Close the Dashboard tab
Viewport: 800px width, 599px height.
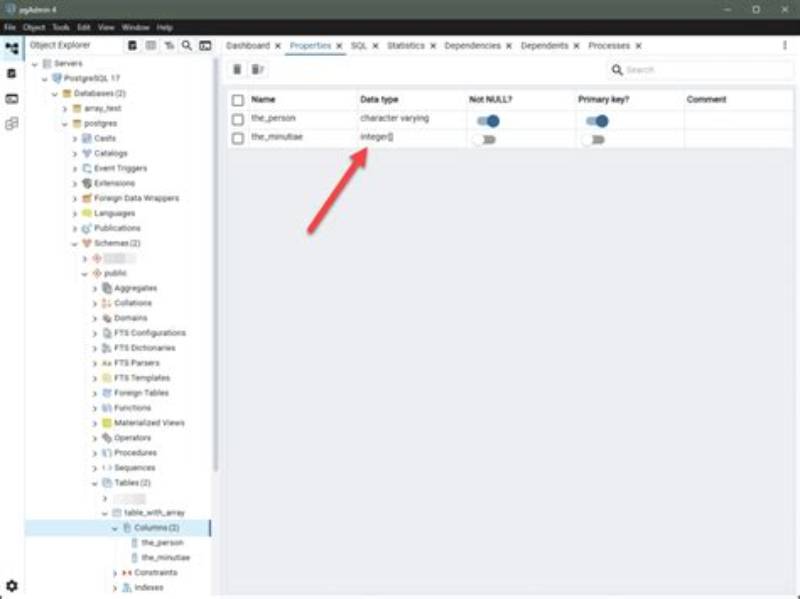278,46
